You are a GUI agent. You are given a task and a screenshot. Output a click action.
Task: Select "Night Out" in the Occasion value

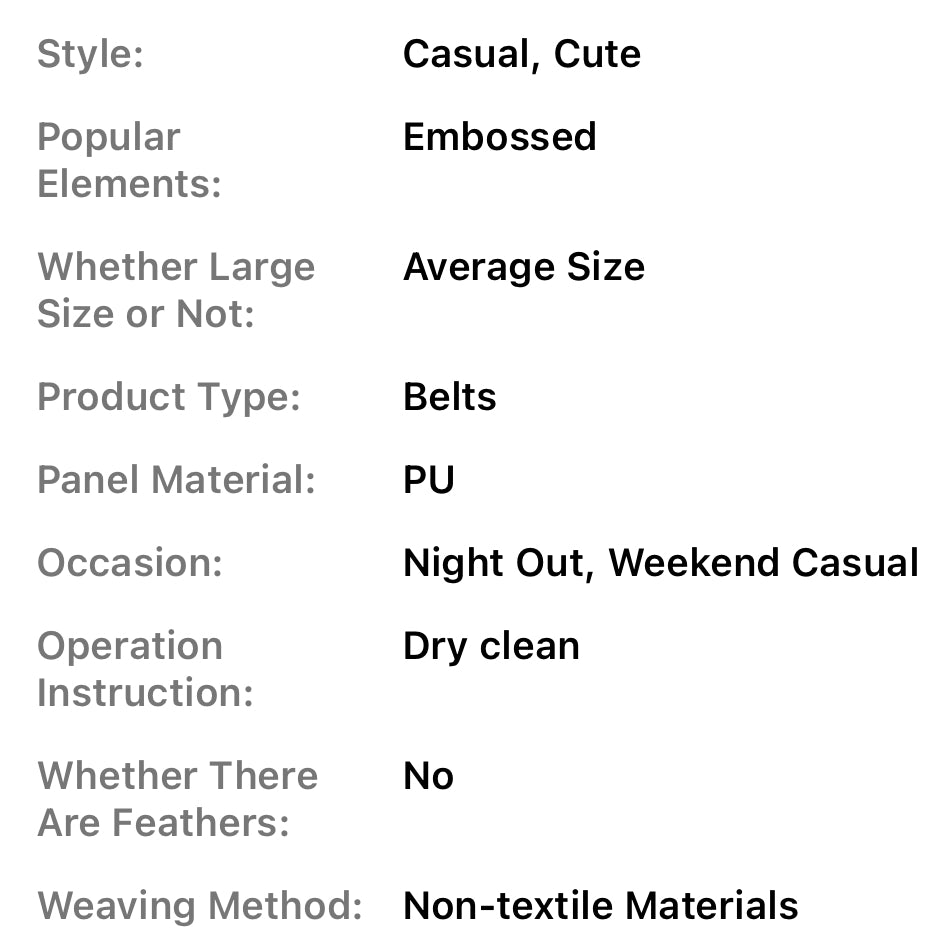click(494, 563)
